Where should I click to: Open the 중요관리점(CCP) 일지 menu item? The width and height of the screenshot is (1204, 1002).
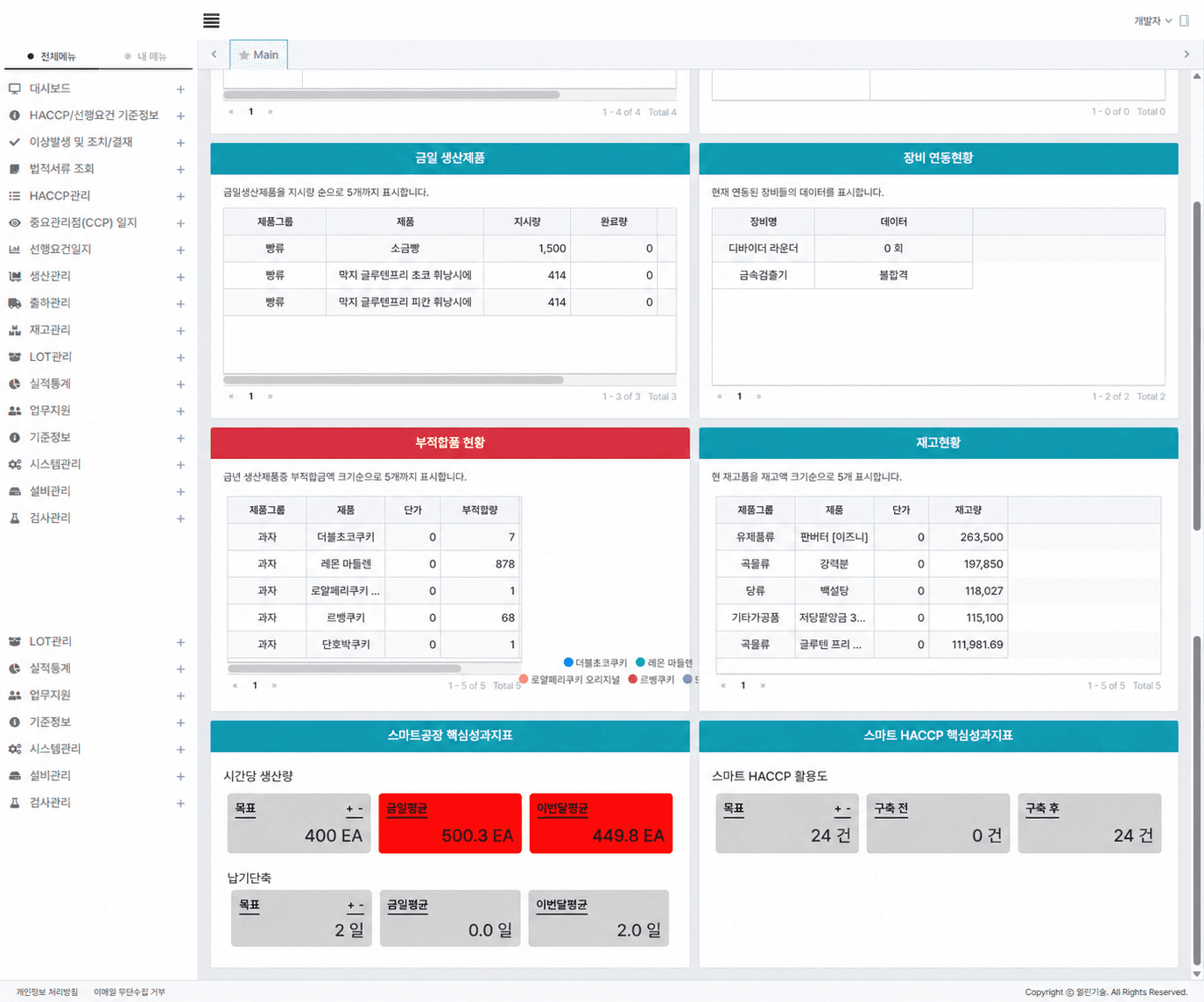click(83, 222)
